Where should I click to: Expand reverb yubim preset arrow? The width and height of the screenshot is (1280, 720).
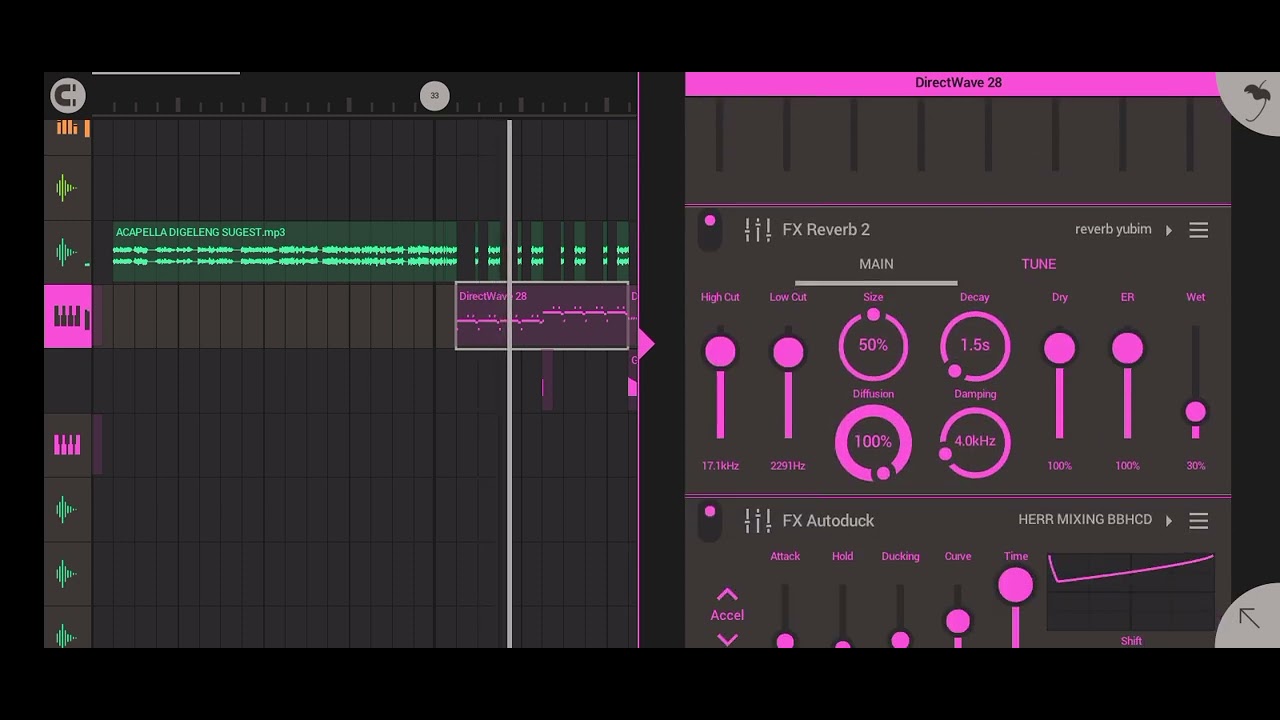1168,230
